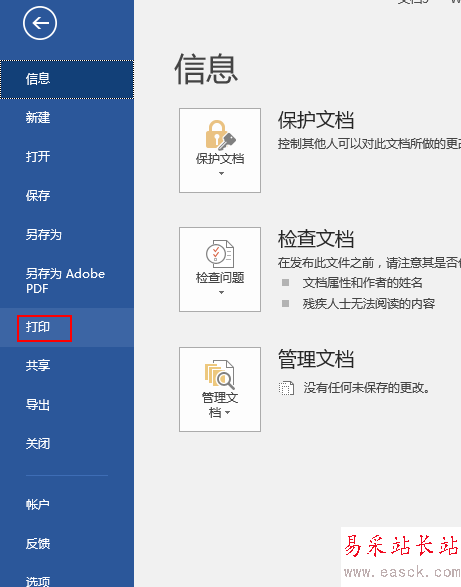Choose 打开 in the sidebar menu

pos(67,157)
